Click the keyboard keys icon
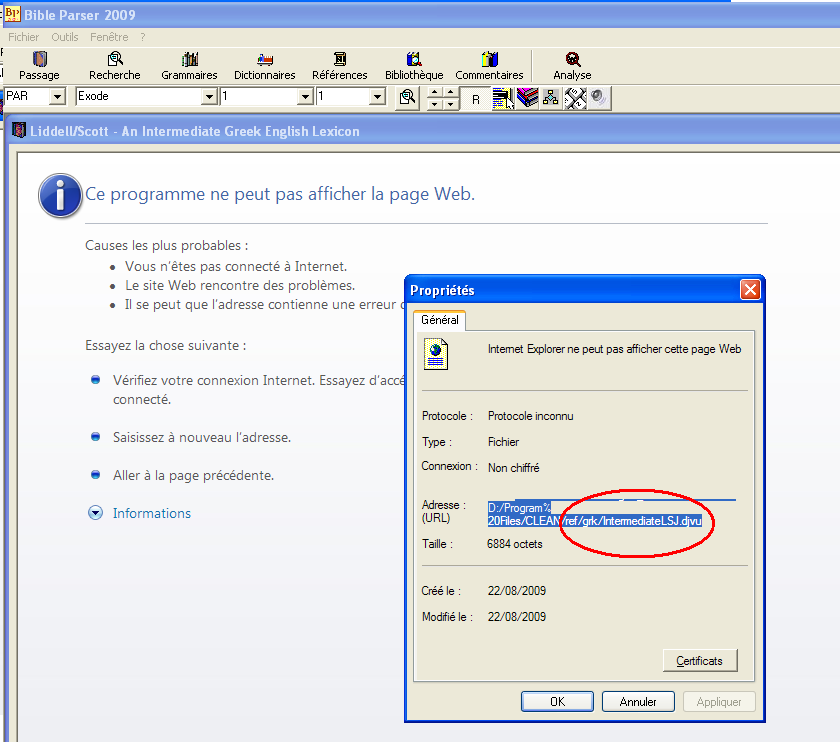This screenshot has width=840, height=742. click(x=575, y=98)
